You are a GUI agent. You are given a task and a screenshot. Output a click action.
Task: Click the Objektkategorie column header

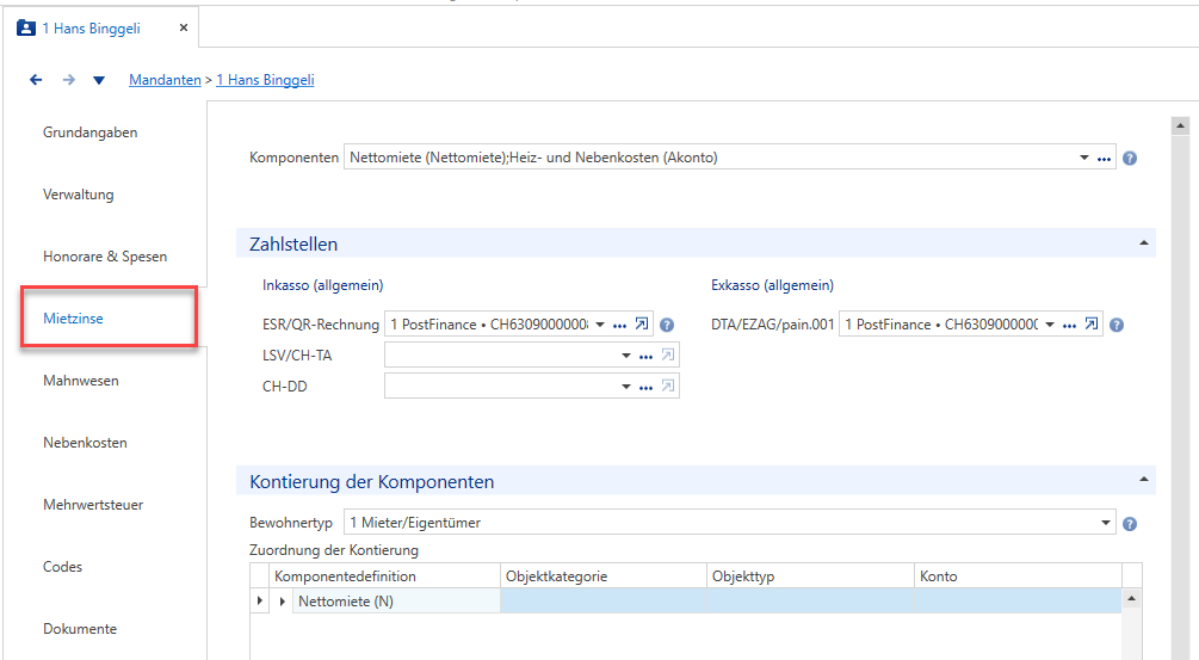[603, 576]
